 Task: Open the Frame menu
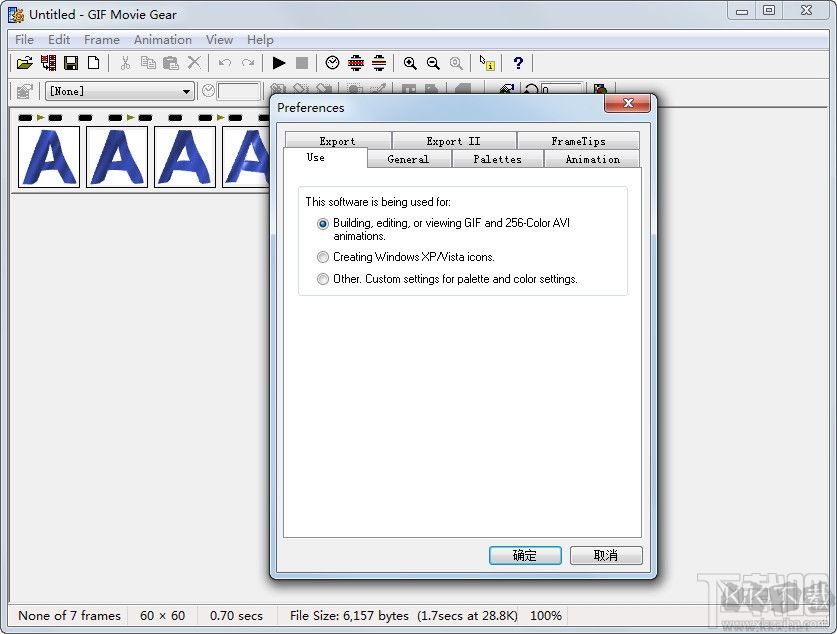click(x=101, y=40)
